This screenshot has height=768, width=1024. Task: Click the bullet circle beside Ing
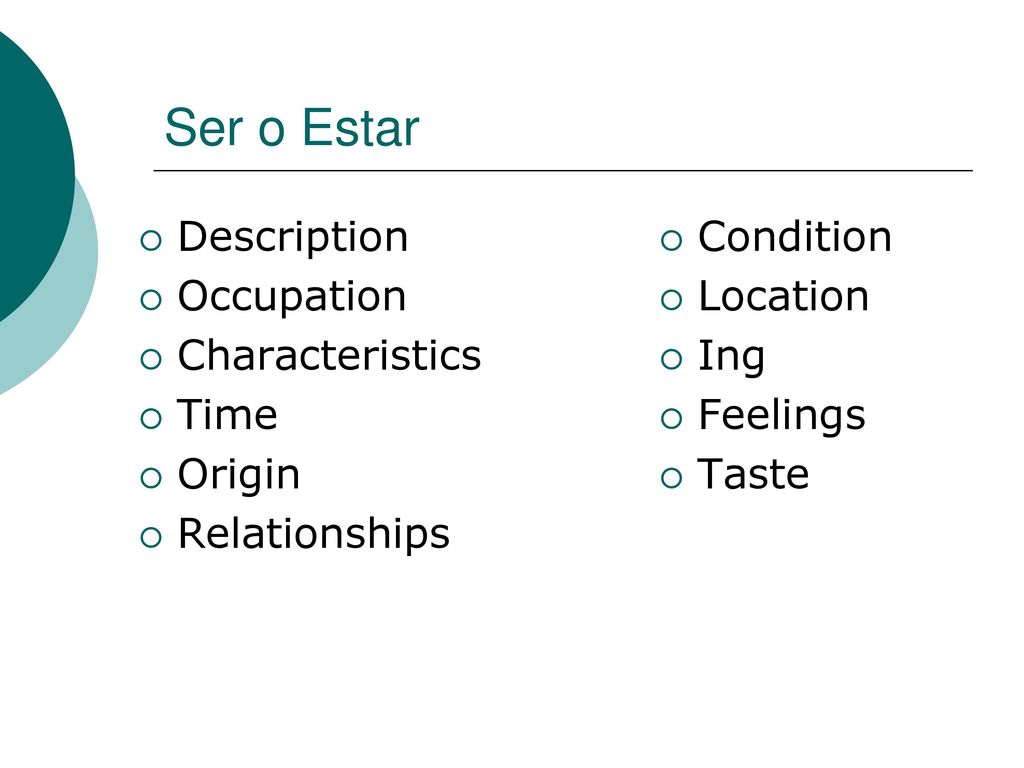coord(671,359)
